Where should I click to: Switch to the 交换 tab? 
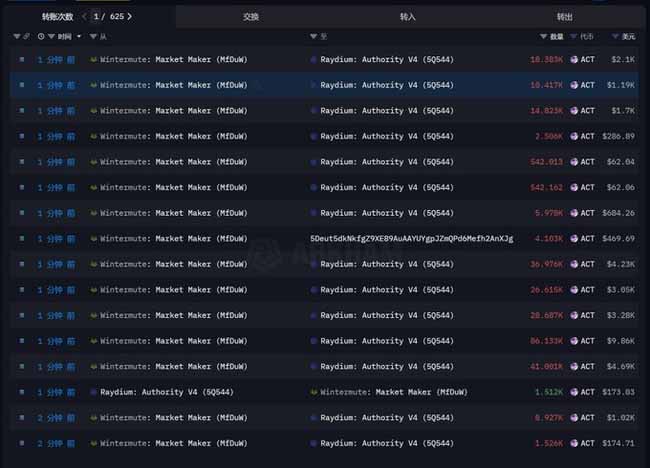pos(251,17)
